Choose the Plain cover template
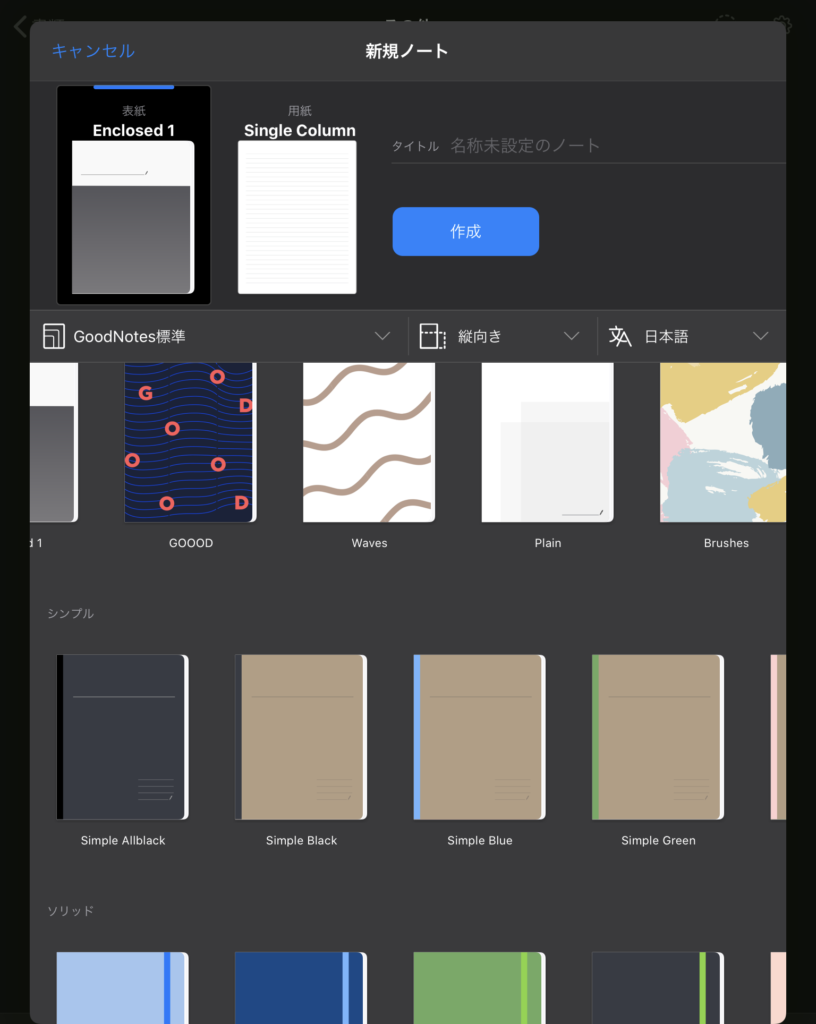 tap(548, 442)
